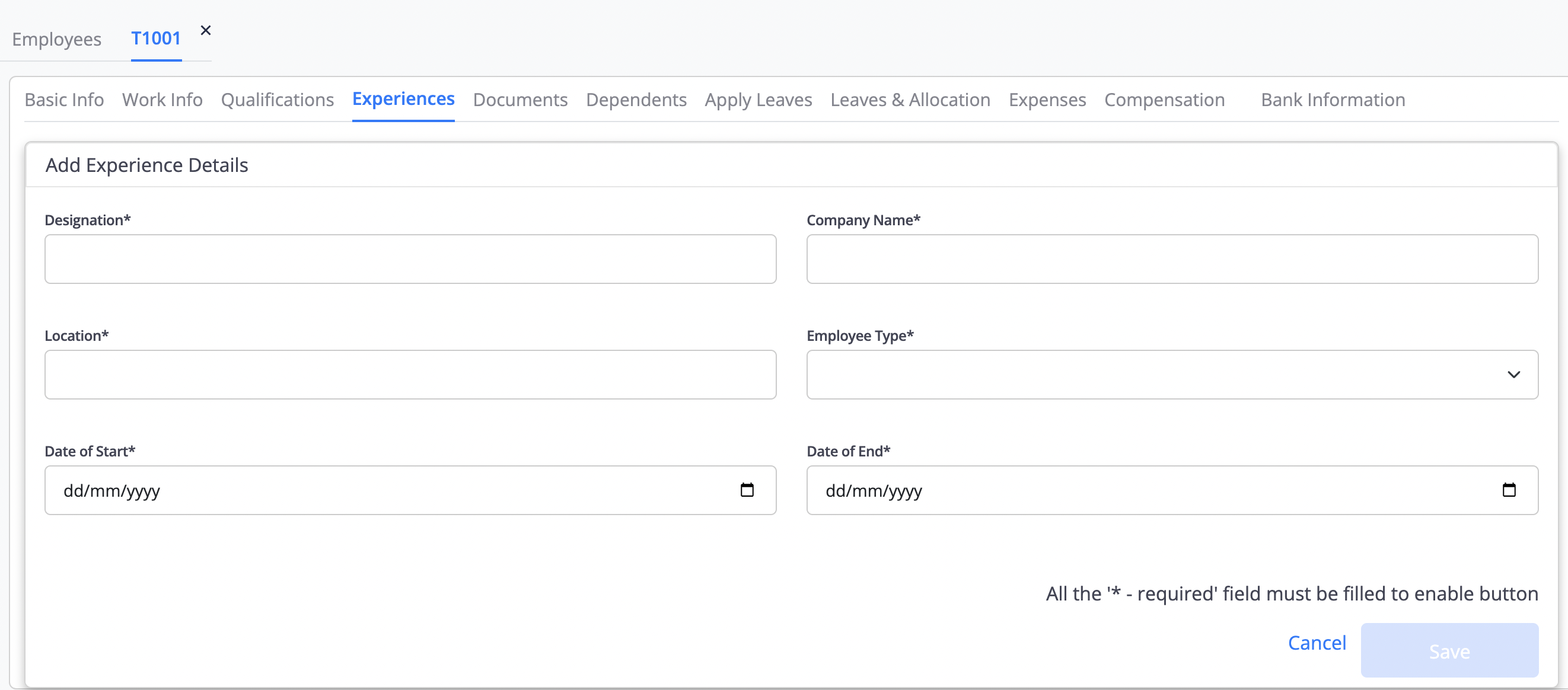Focus the Location input field

coord(410,374)
